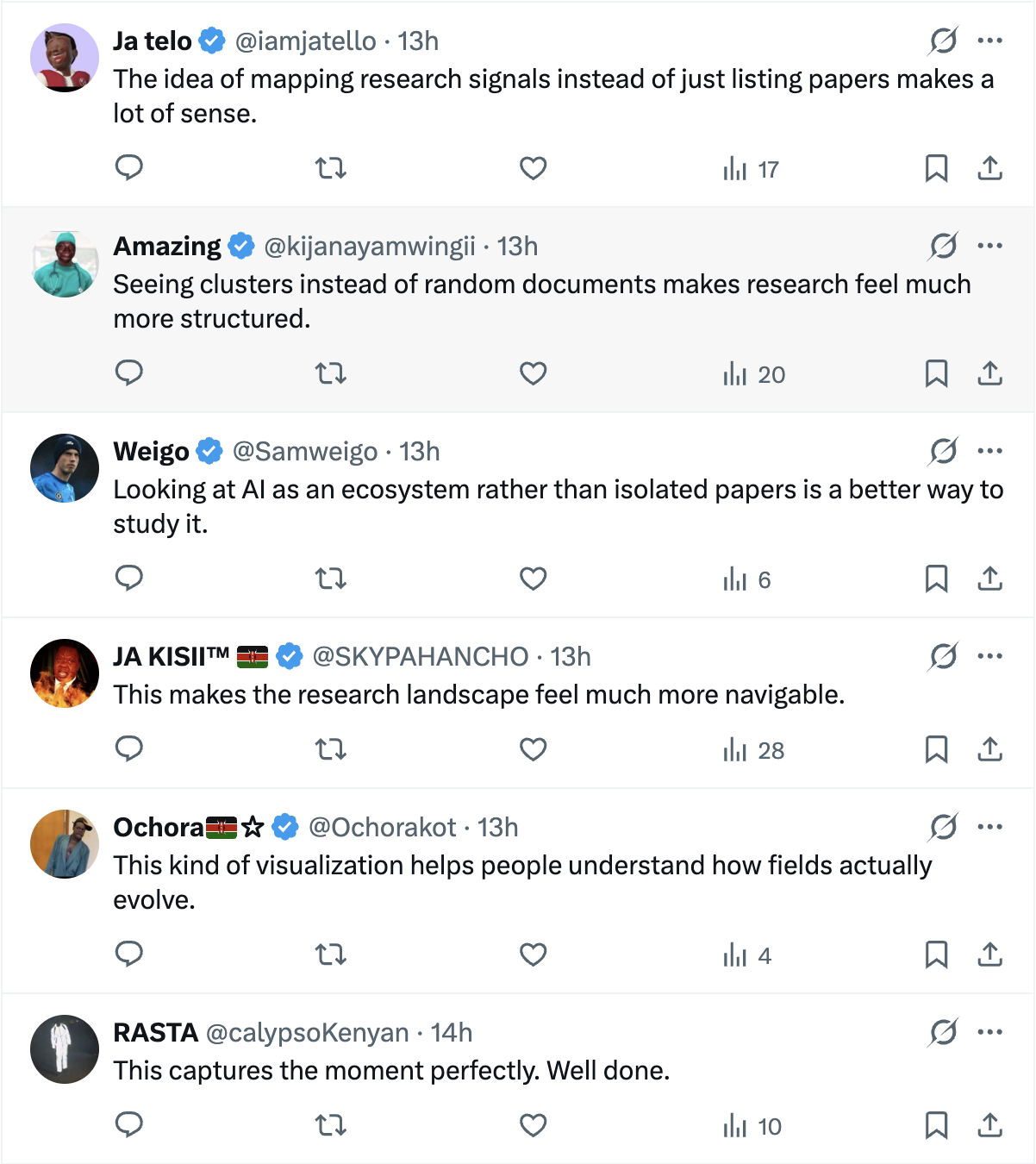Screen dimensions: 1036x1164
Task: Open more options on Ja telo's tweet
Action: 990,41
